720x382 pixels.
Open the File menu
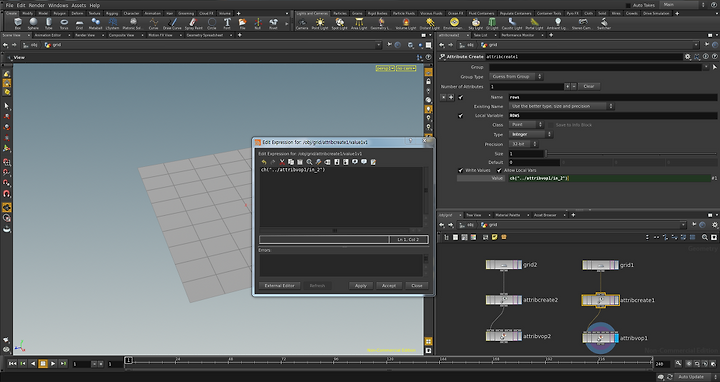(9, 6)
